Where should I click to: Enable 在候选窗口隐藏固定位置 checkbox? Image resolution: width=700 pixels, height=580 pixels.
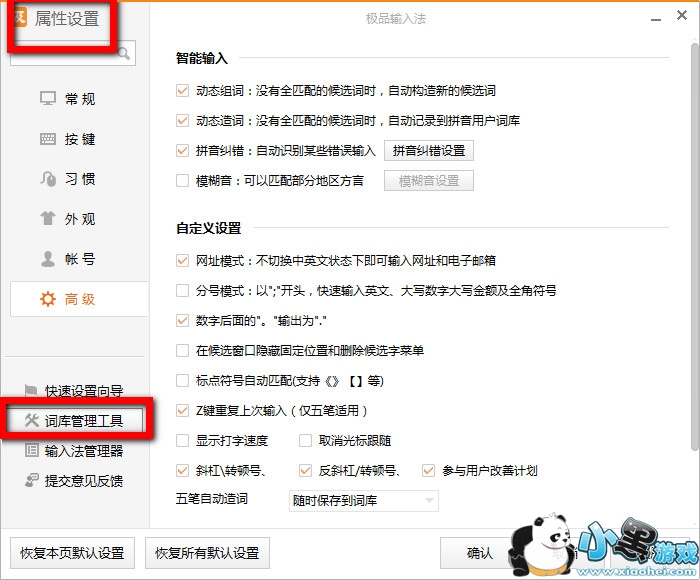pos(182,351)
